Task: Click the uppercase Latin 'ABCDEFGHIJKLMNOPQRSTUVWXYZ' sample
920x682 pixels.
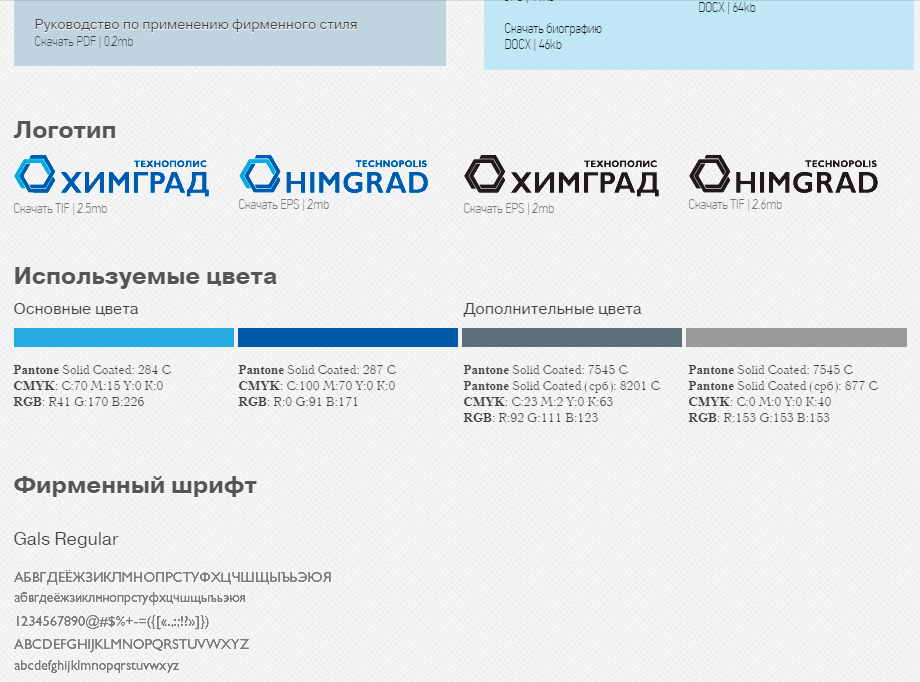Action: 131,644
